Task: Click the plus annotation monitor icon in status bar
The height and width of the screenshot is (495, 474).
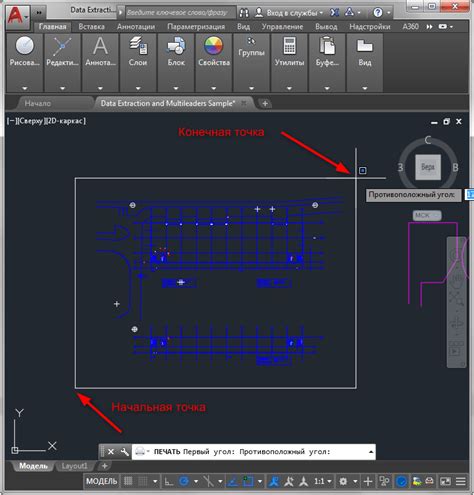Action: tap(368, 481)
